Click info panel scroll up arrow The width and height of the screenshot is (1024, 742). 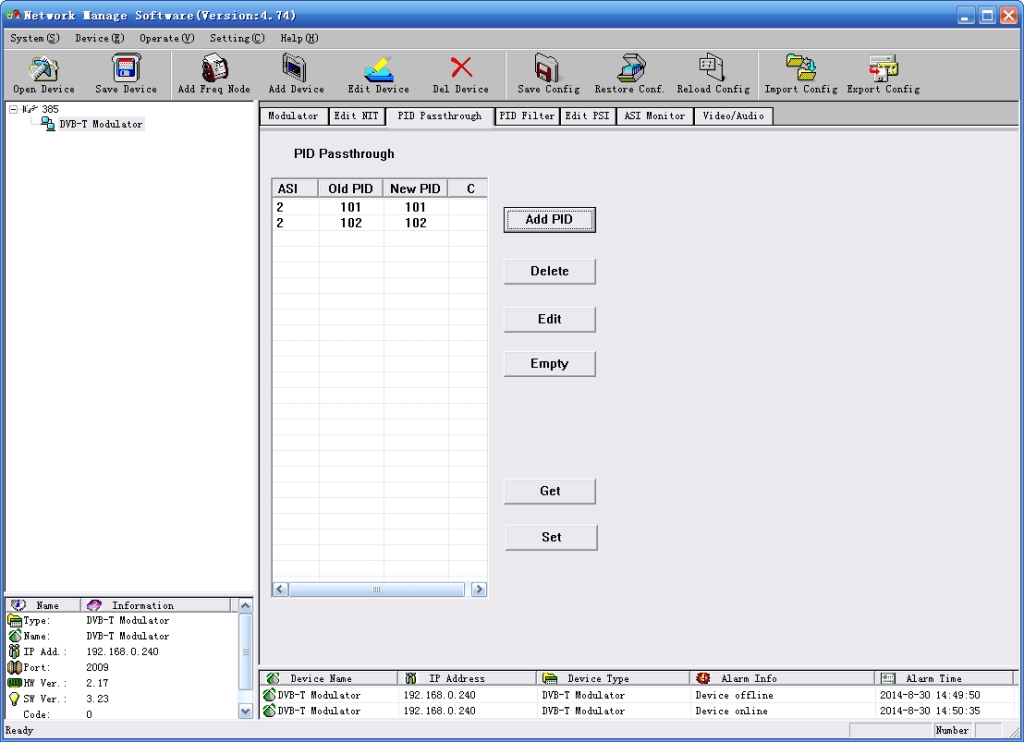pyautogui.click(x=246, y=605)
